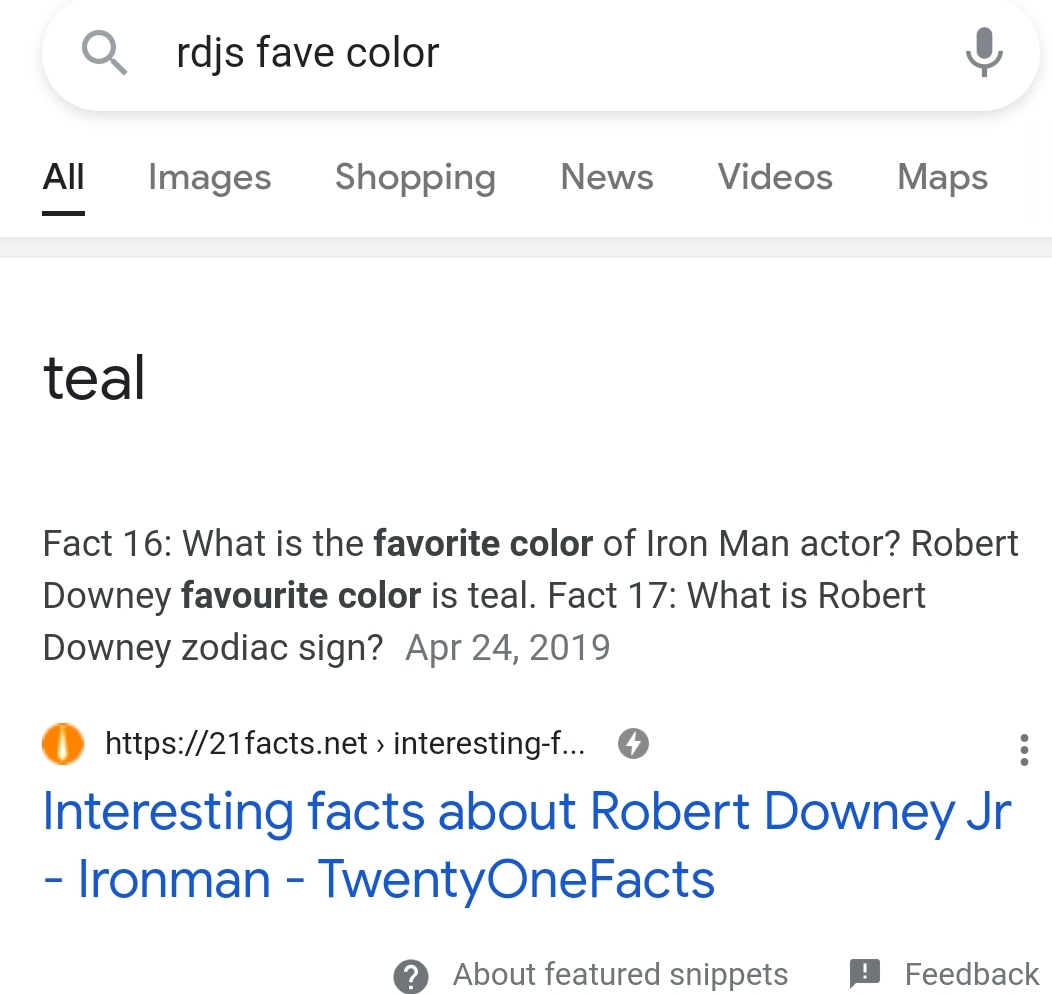
Task: Click the 'teal' featured answer heading
Action: coord(94,378)
